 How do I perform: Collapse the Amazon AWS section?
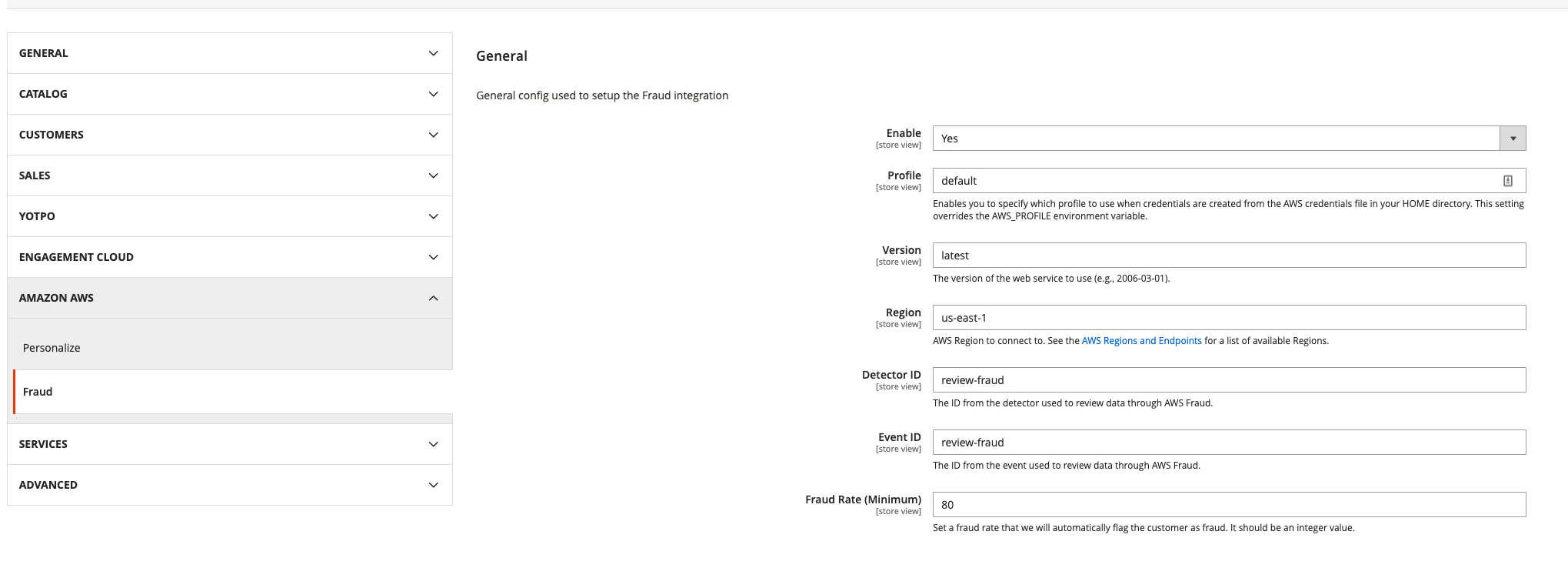tap(229, 298)
